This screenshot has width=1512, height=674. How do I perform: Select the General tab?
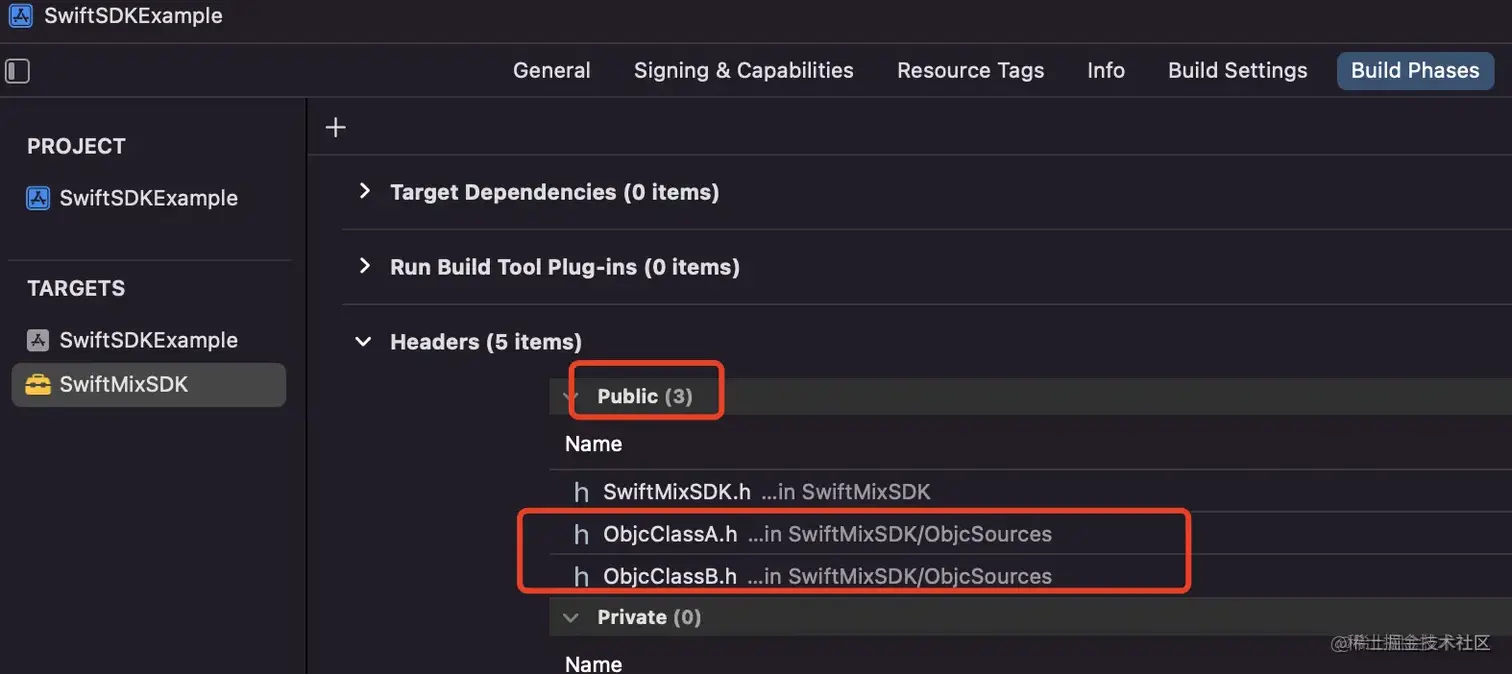(x=551, y=71)
